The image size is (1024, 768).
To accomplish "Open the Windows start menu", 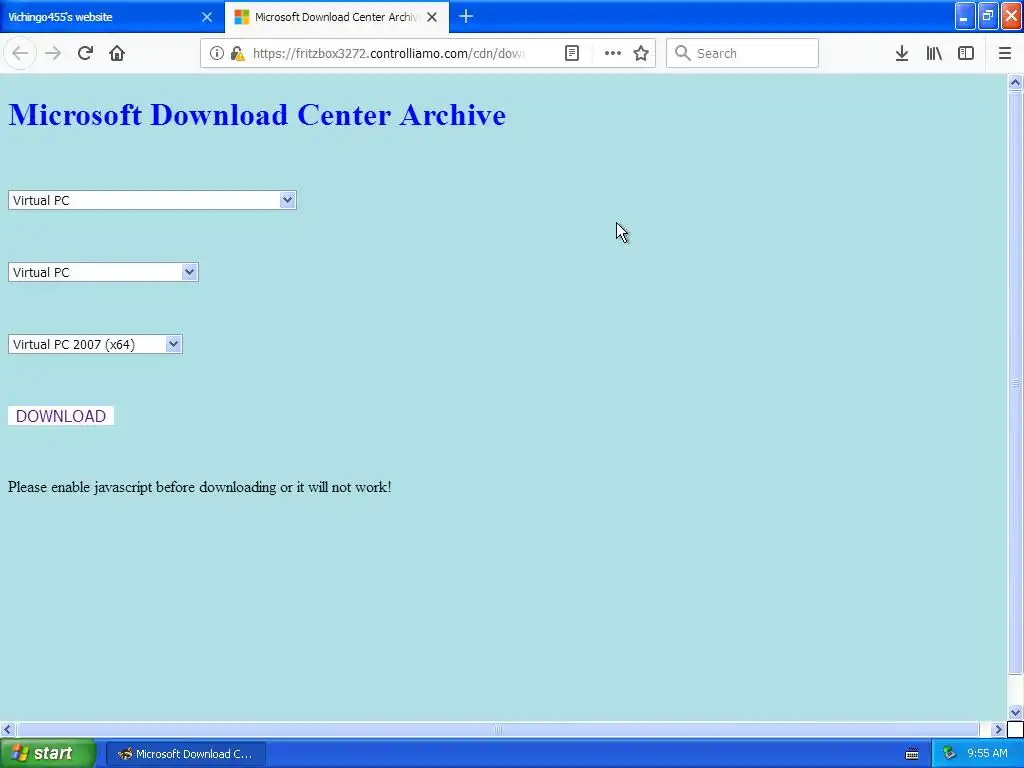I will pos(48,753).
